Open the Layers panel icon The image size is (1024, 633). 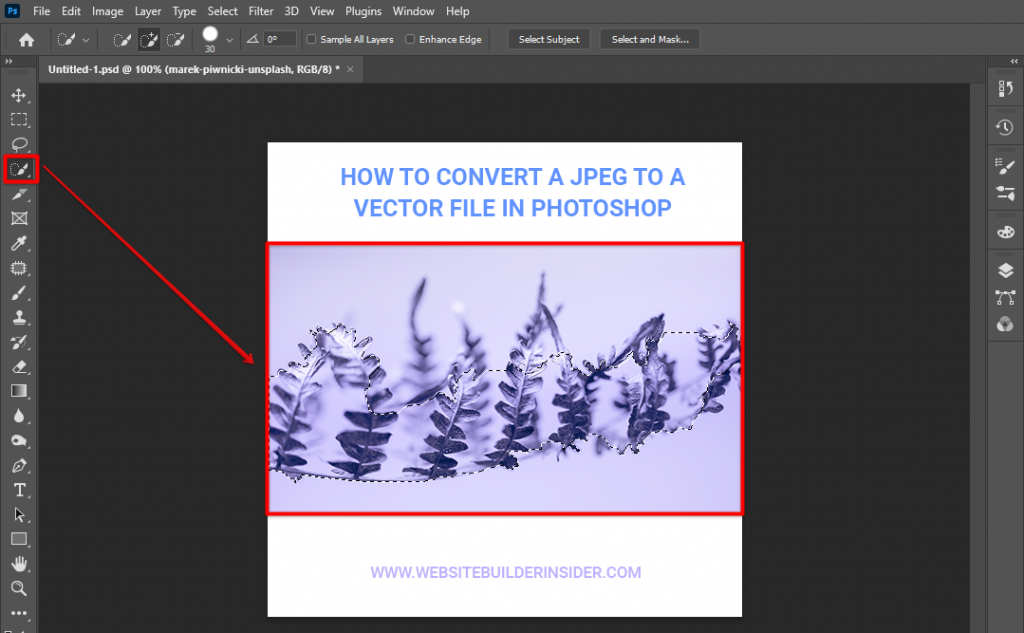click(1005, 270)
